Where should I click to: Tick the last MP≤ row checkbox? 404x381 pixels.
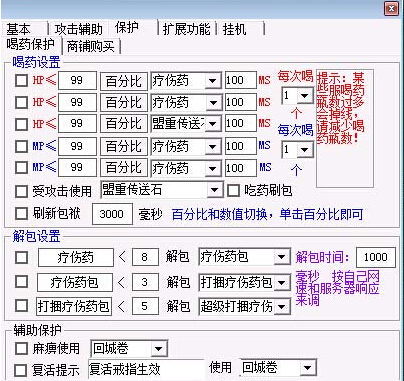pos(21,167)
